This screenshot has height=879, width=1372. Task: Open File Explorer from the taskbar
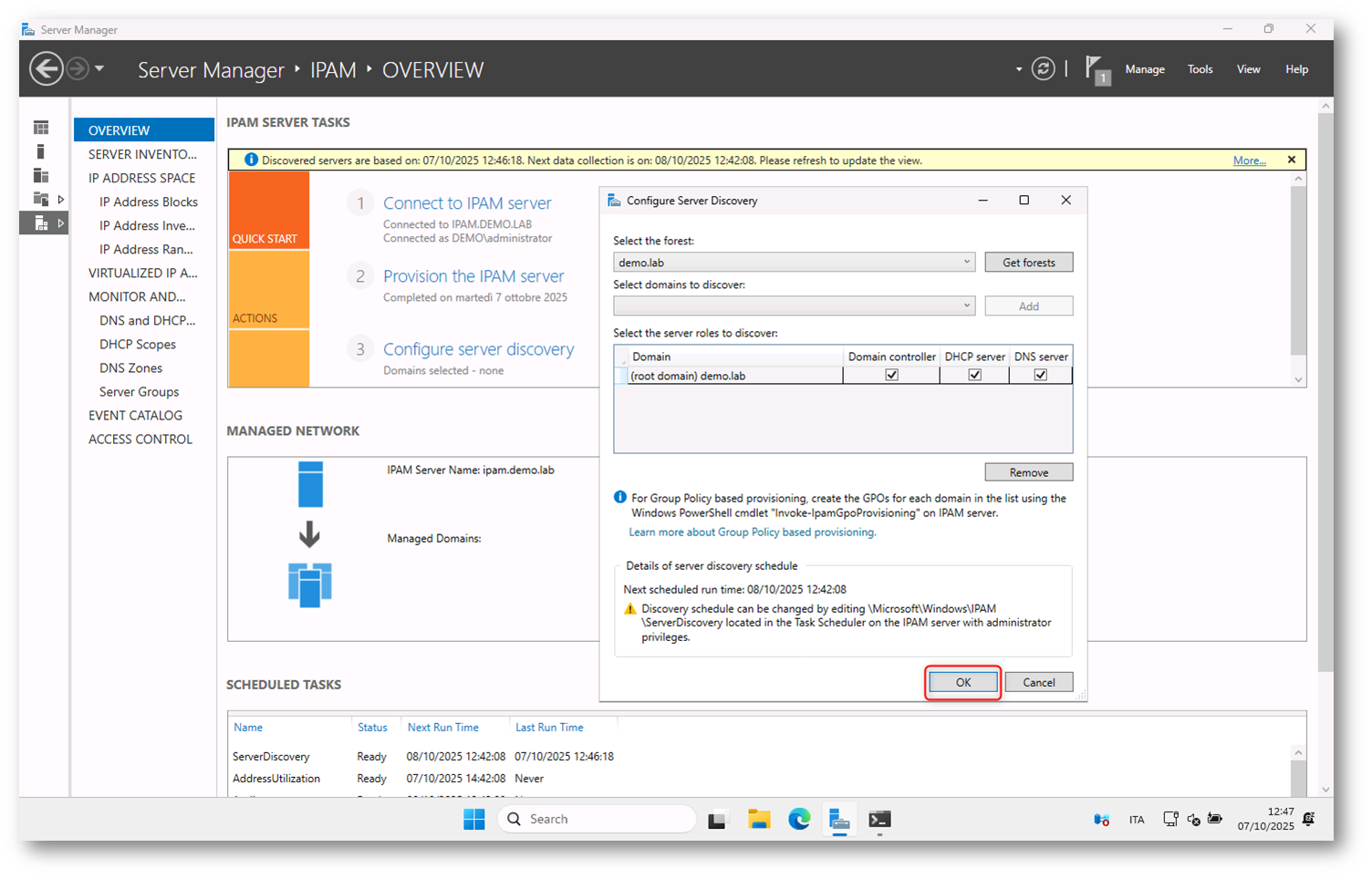click(x=759, y=819)
